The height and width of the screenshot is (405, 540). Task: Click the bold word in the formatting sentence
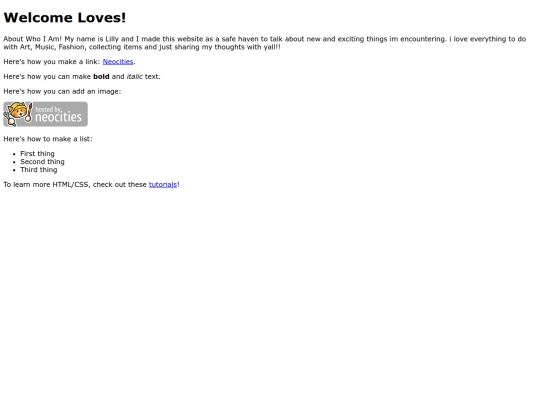[x=101, y=76]
